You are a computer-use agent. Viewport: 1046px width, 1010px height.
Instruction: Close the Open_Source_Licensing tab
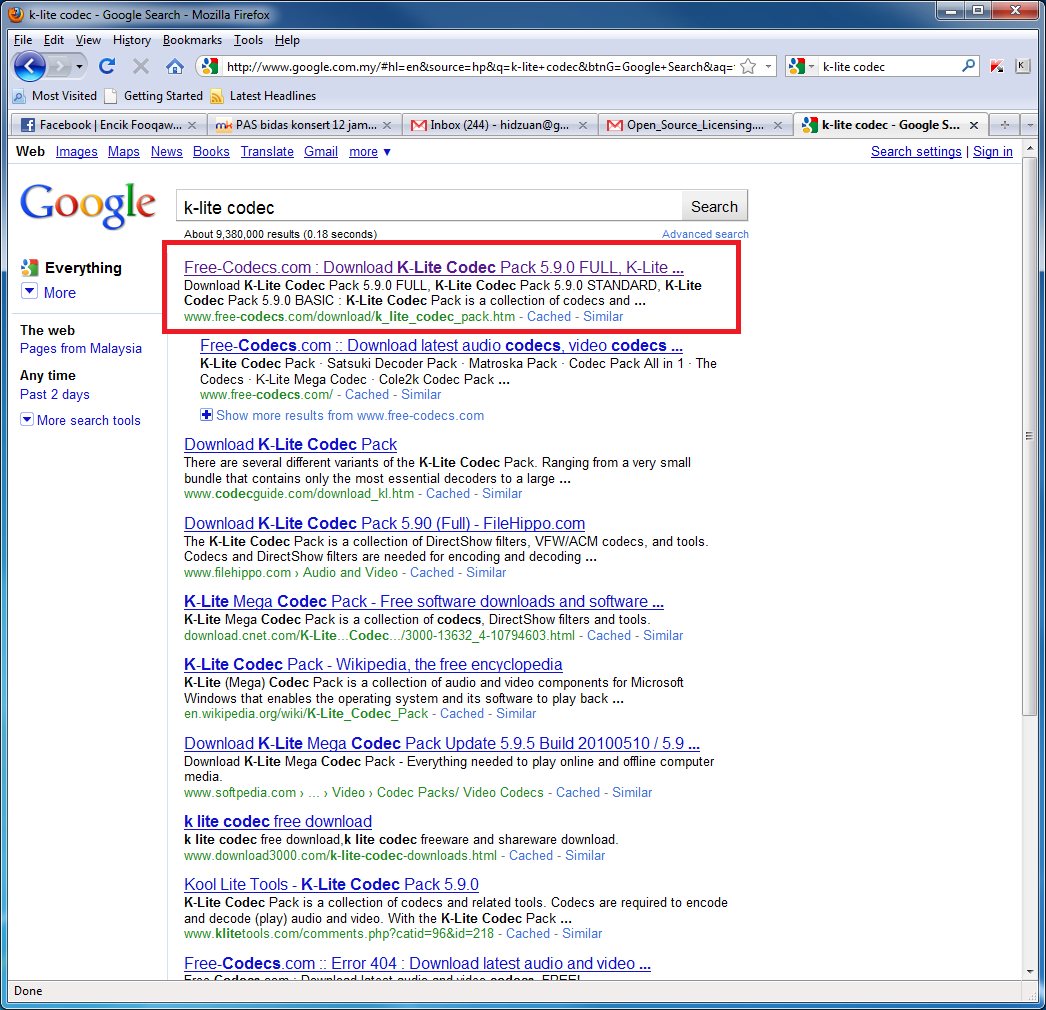coord(778,125)
